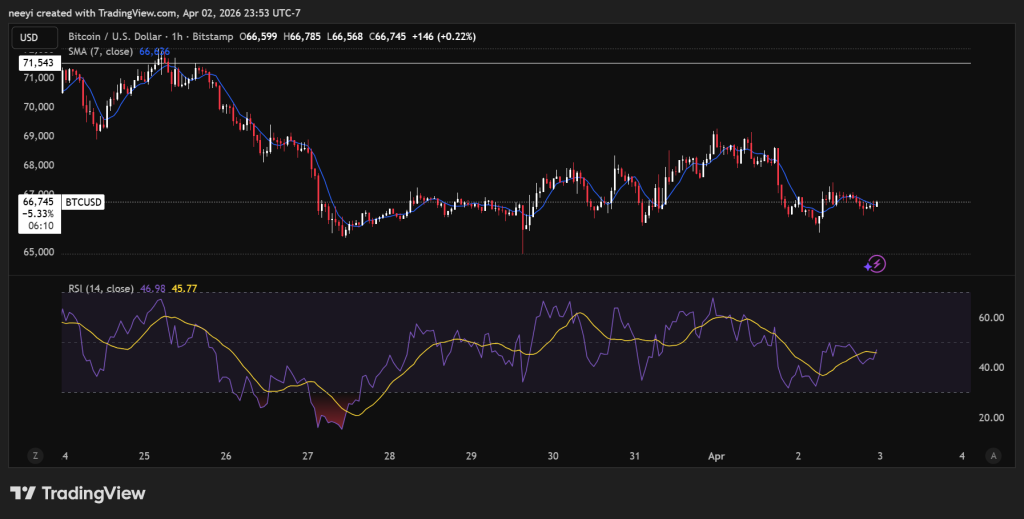
Task: Select the SMA (7, close) indicator legend
Action: (103, 51)
